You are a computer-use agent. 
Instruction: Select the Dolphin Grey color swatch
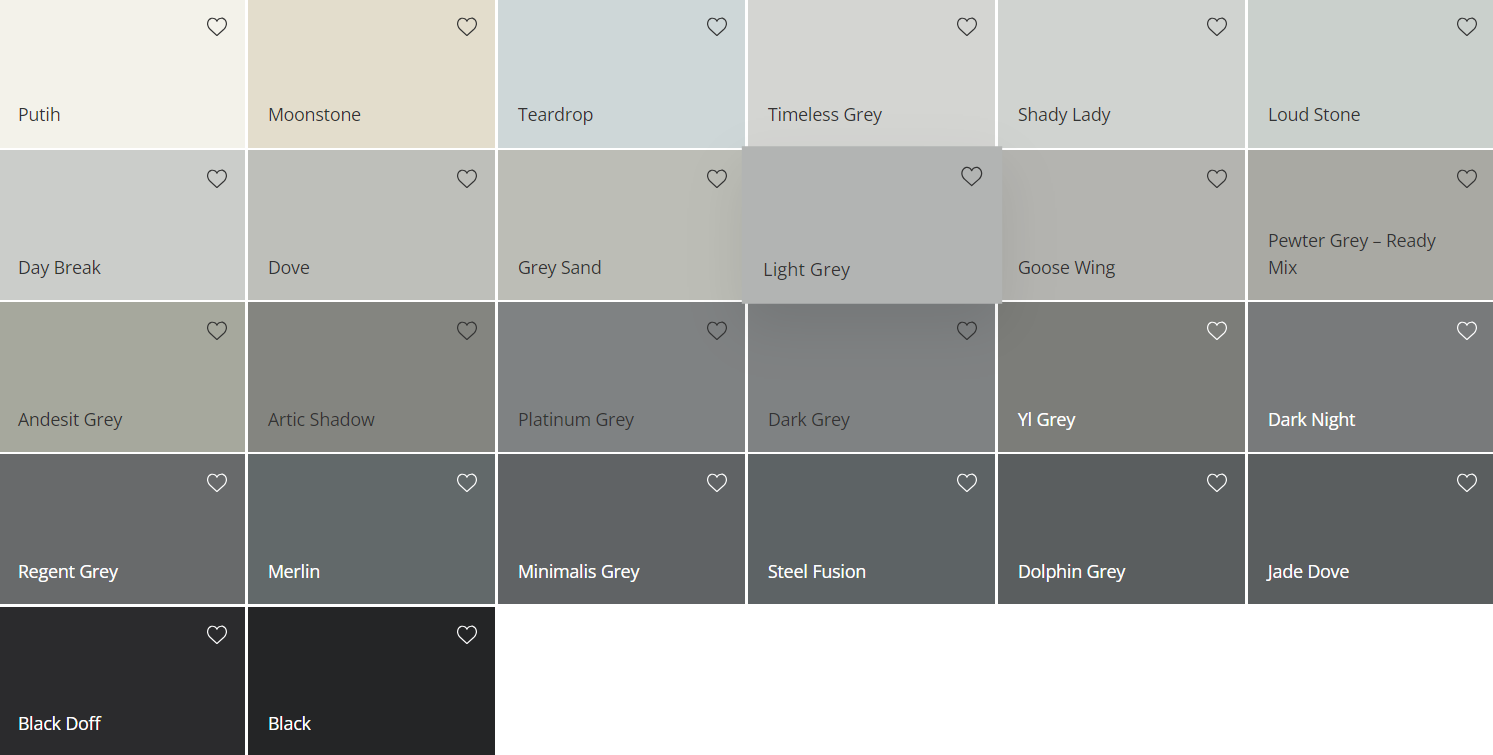[x=1121, y=529]
